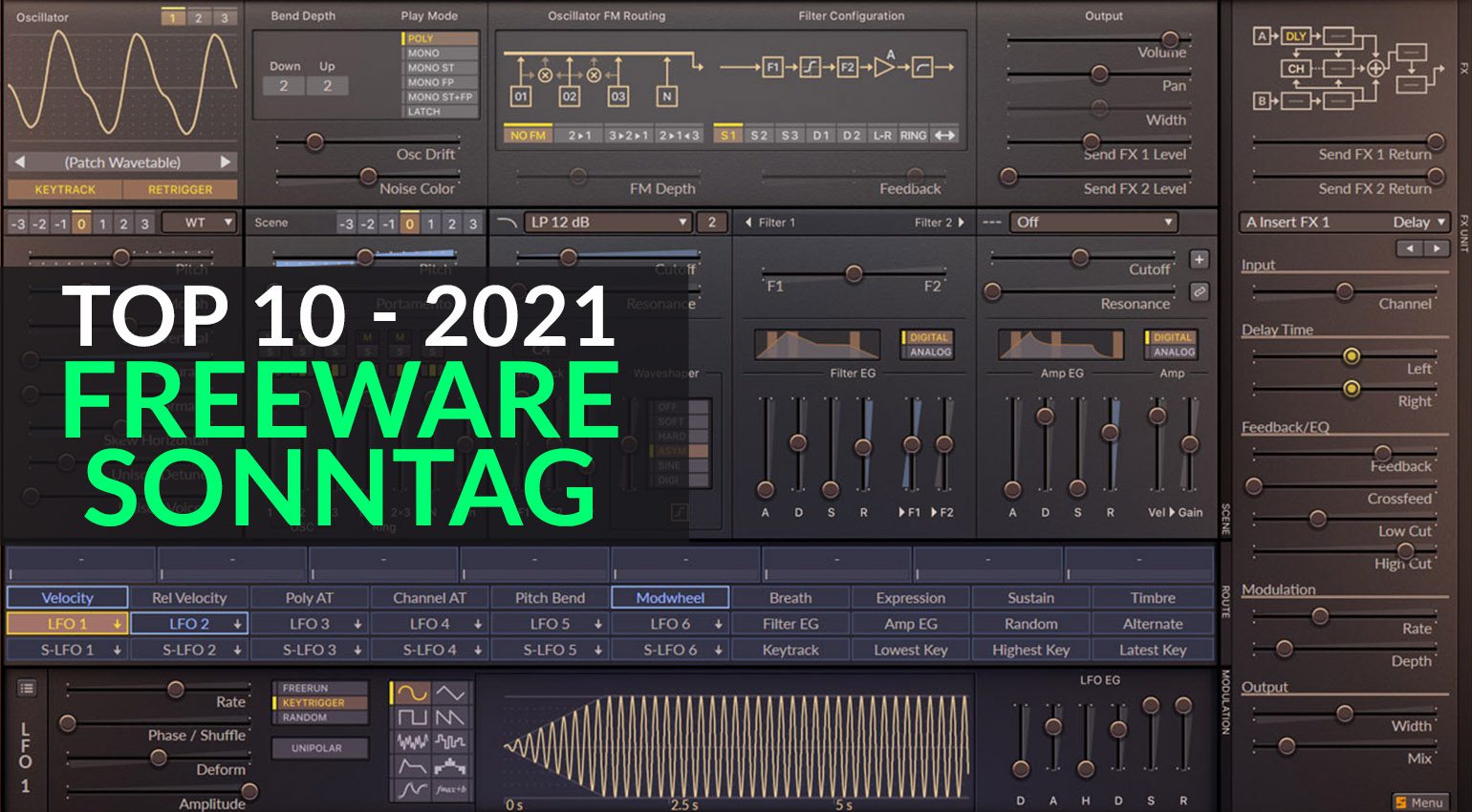Click the Bend Depth Up value field
The width and height of the screenshot is (1472, 812).
pyautogui.click(x=327, y=86)
